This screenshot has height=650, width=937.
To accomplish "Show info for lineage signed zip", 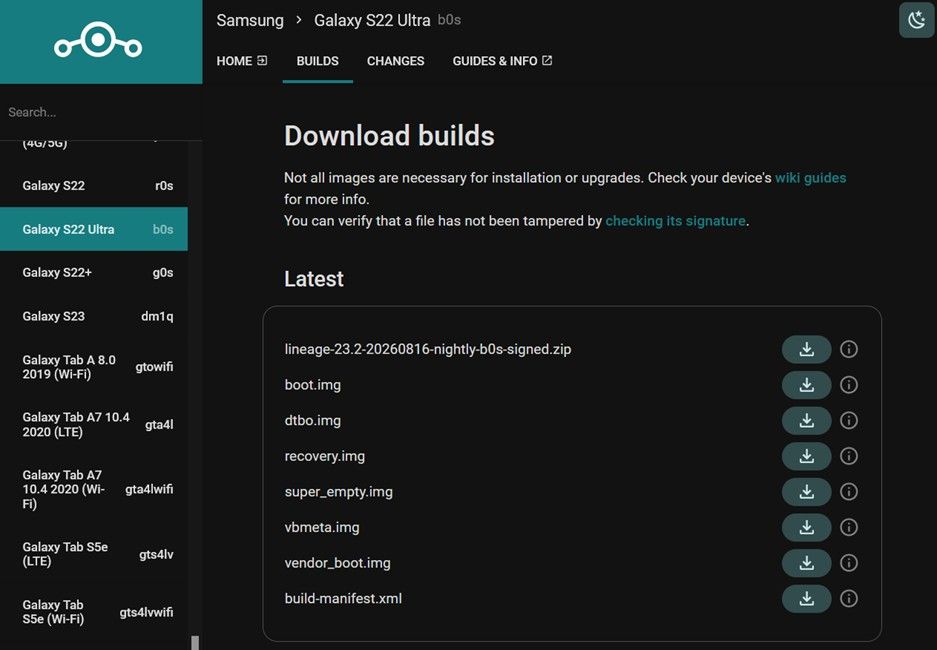I will click(849, 349).
